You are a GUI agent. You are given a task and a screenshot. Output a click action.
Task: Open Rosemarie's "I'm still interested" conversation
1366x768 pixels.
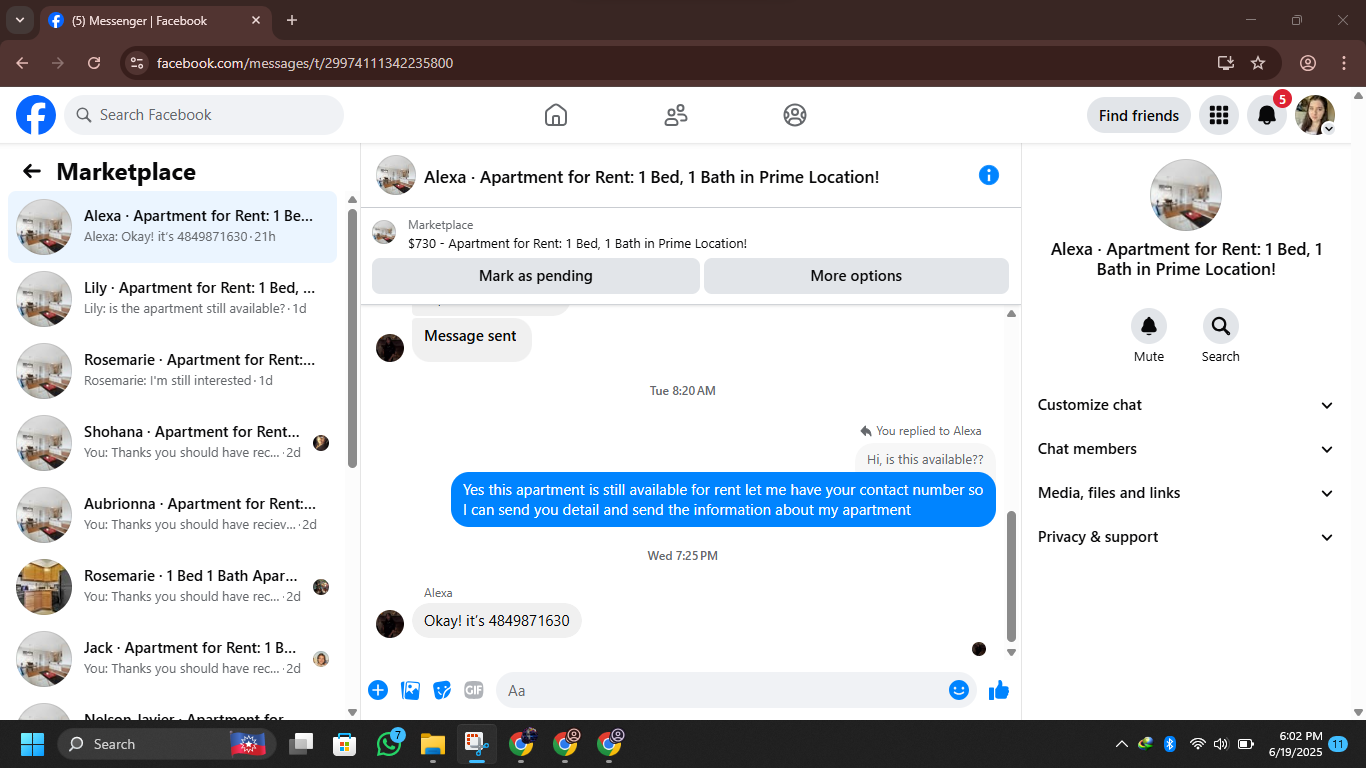[173, 371]
